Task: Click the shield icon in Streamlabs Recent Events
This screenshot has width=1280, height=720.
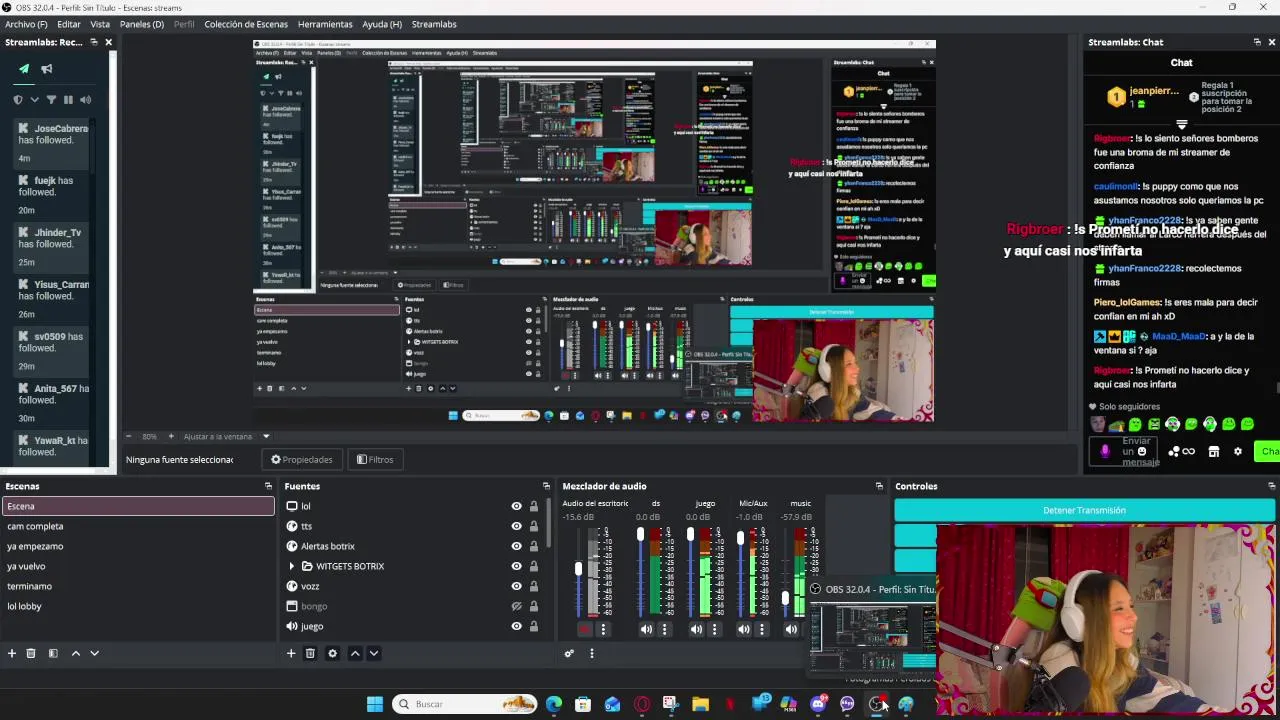Action: click(x=18, y=100)
